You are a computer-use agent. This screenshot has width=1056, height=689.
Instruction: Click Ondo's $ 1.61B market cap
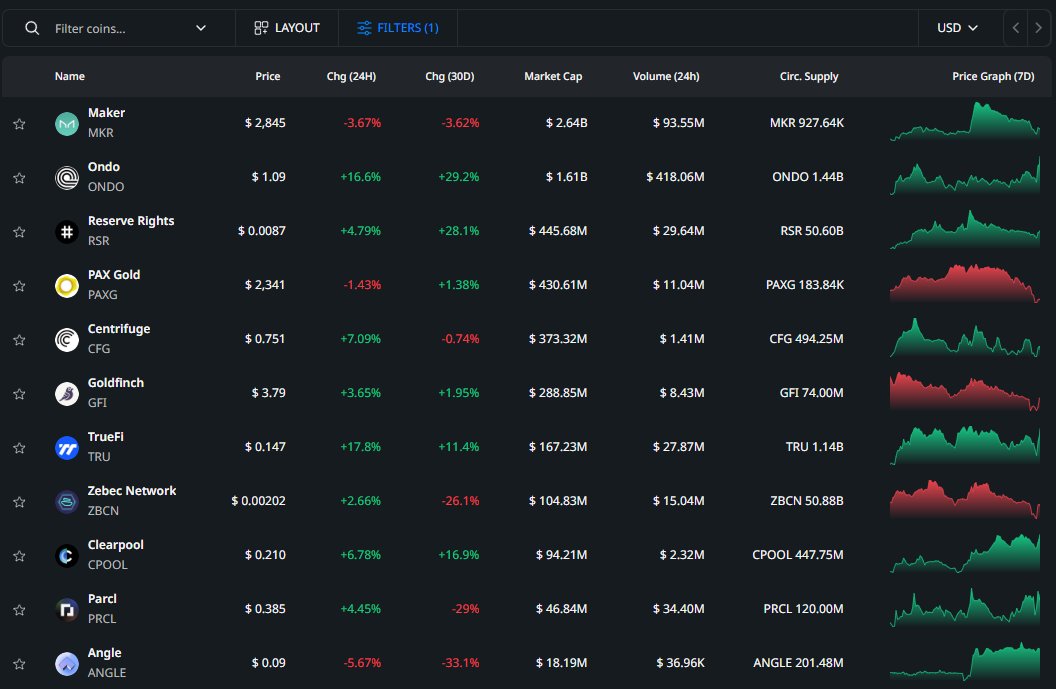[566, 176]
